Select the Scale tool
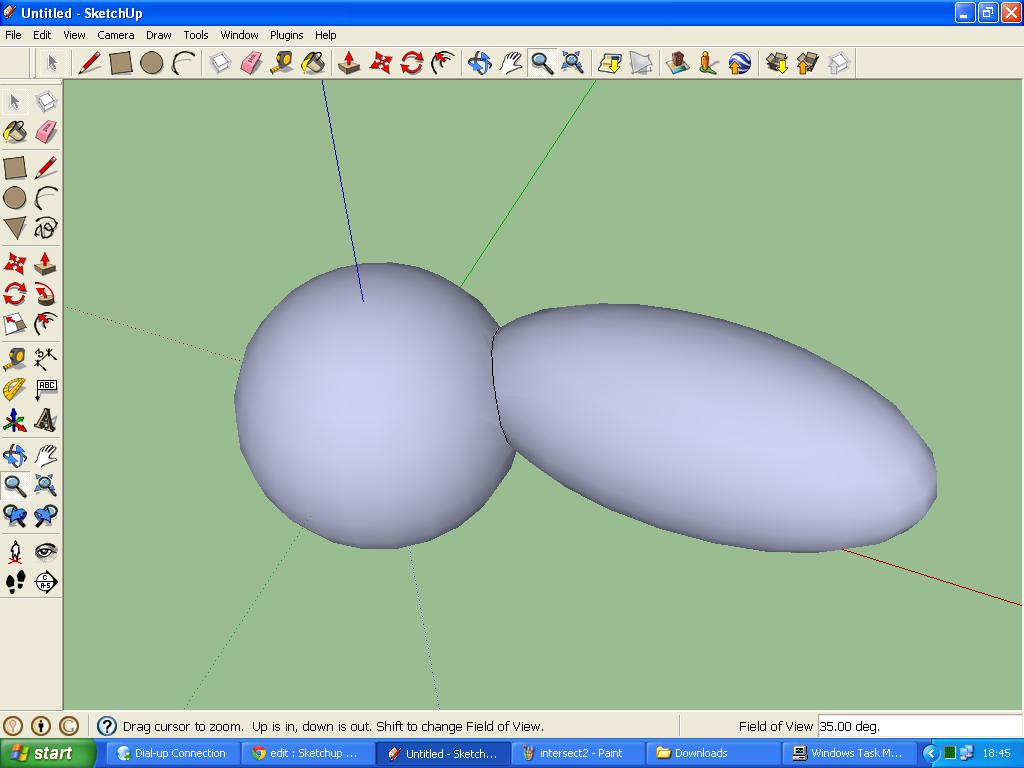The image size is (1024, 768). (x=14, y=324)
